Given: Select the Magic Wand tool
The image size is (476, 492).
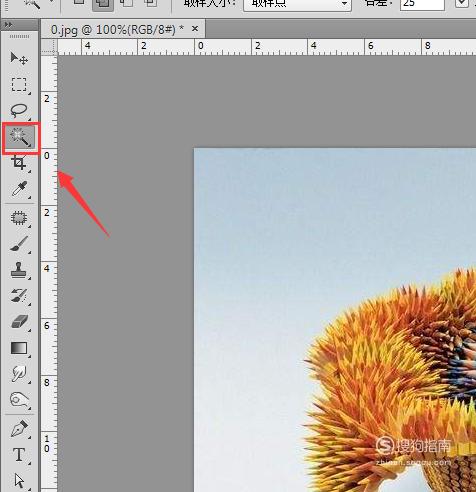Looking at the screenshot, I should tap(21, 138).
